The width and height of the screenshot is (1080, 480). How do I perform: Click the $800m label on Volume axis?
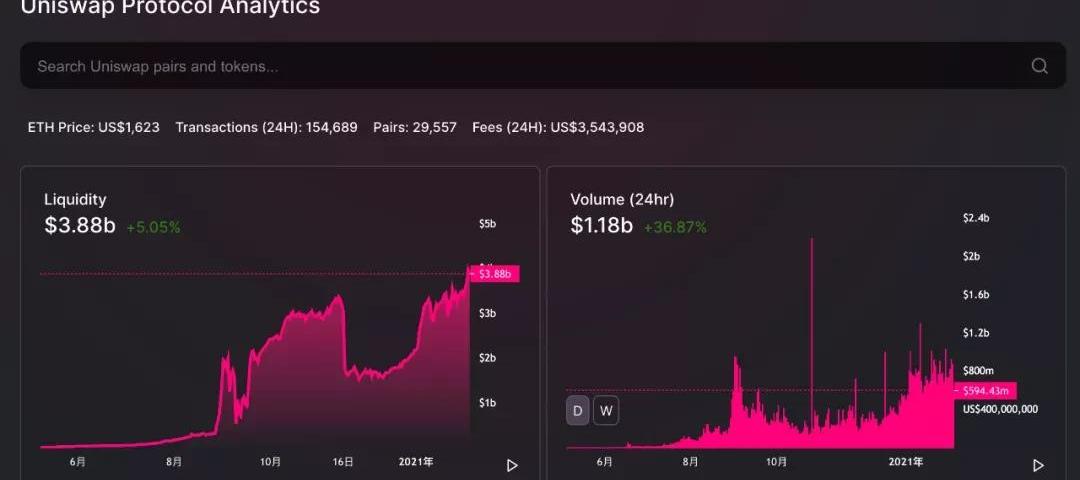pos(978,371)
